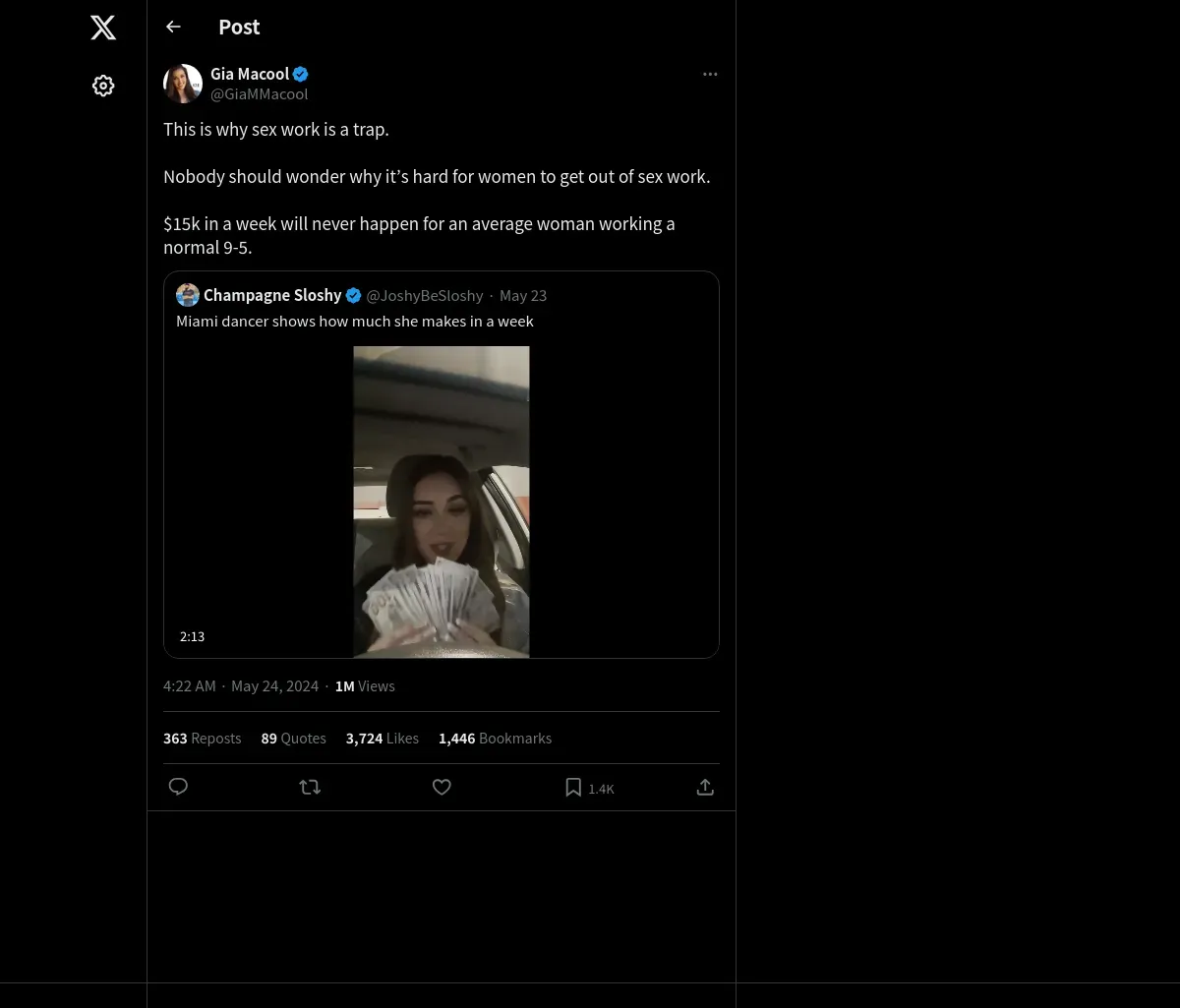Viewport: 1180px width, 1008px height.
Task: Open the settings gear in sidebar
Action: [103, 86]
